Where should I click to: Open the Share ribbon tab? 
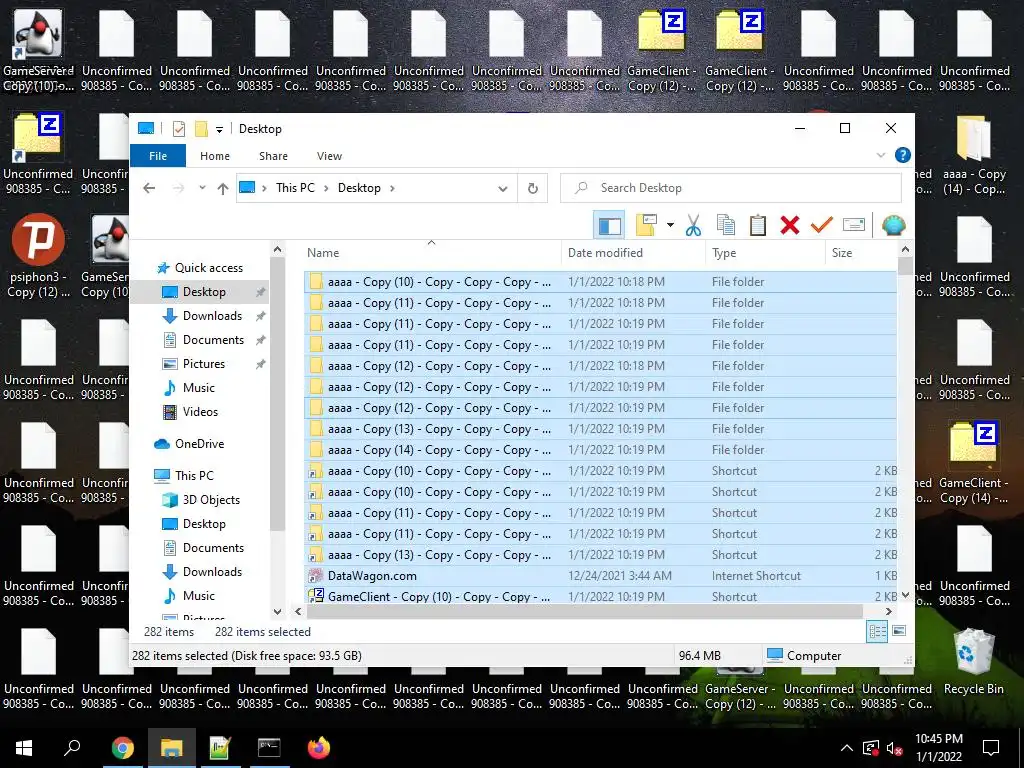coord(273,155)
